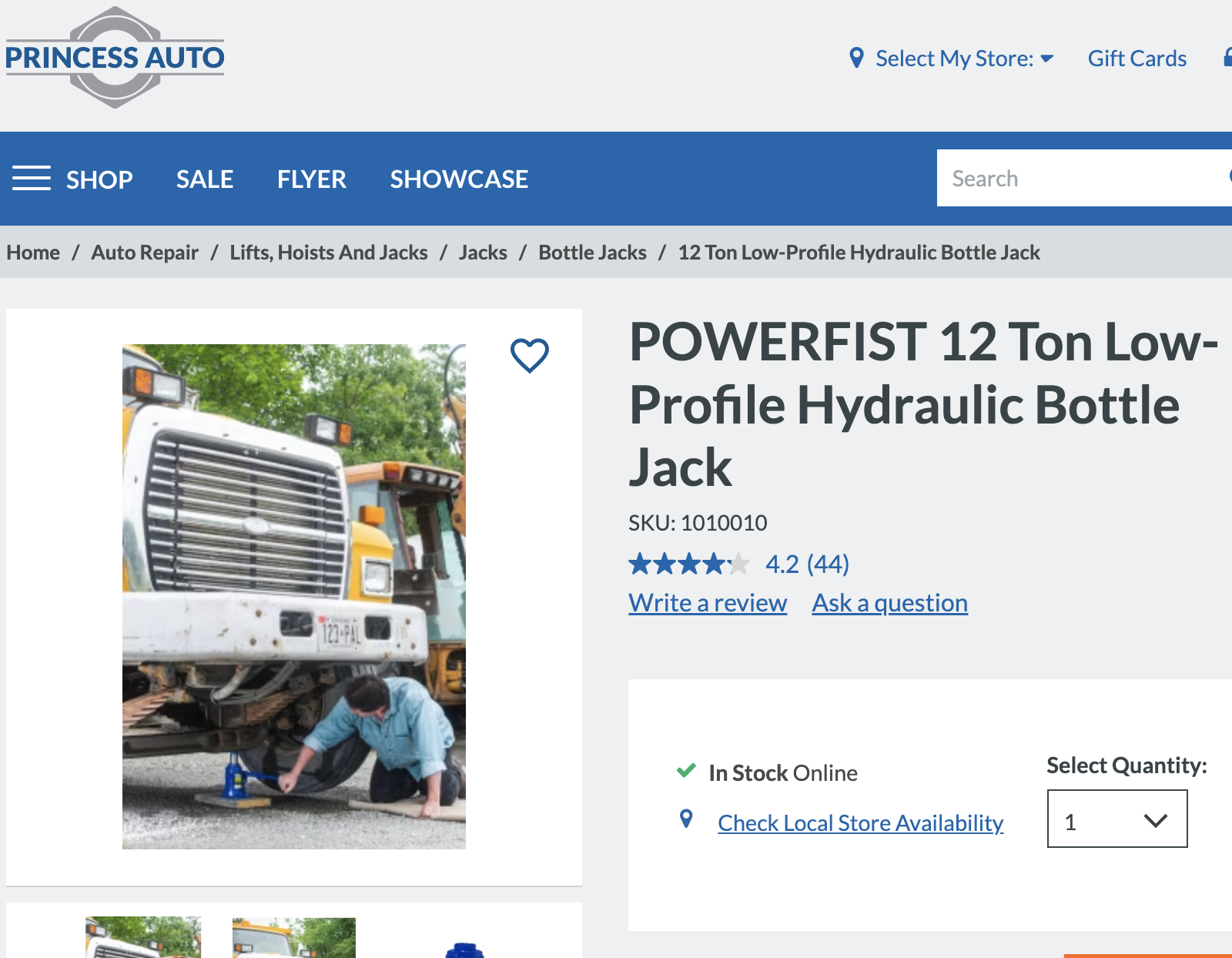The height and width of the screenshot is (958, 1232).
Task: Click the 12 Ton Low-Profile breadcrumb text
Action: pos(859,253)
